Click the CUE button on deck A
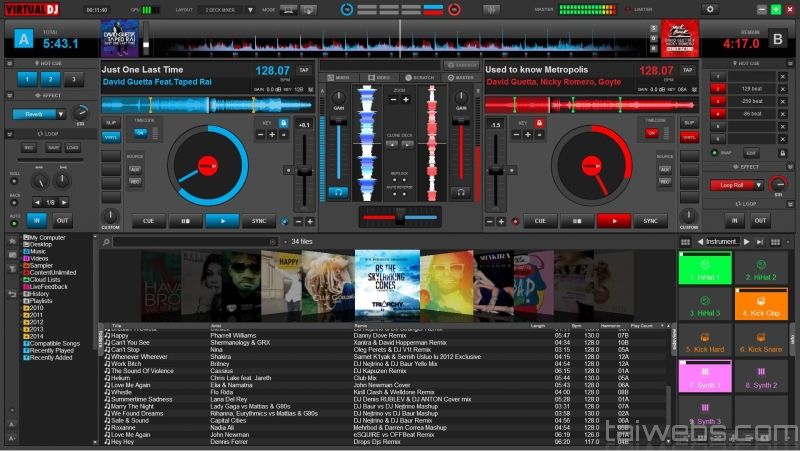 (x=149, y=221)
